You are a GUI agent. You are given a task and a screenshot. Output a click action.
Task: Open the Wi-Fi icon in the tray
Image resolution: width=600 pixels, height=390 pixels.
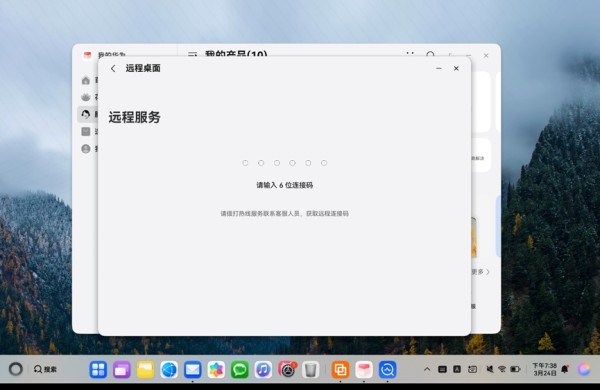point(502,369)
